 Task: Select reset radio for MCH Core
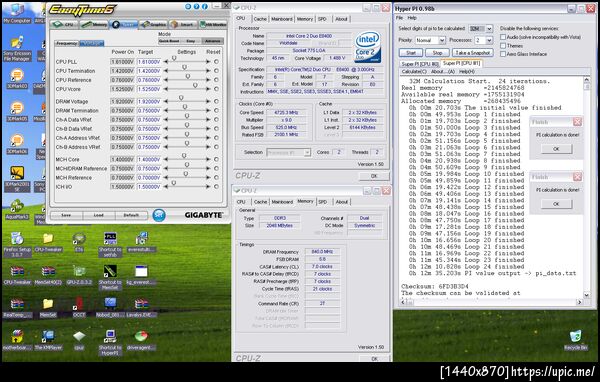point(216,159)
